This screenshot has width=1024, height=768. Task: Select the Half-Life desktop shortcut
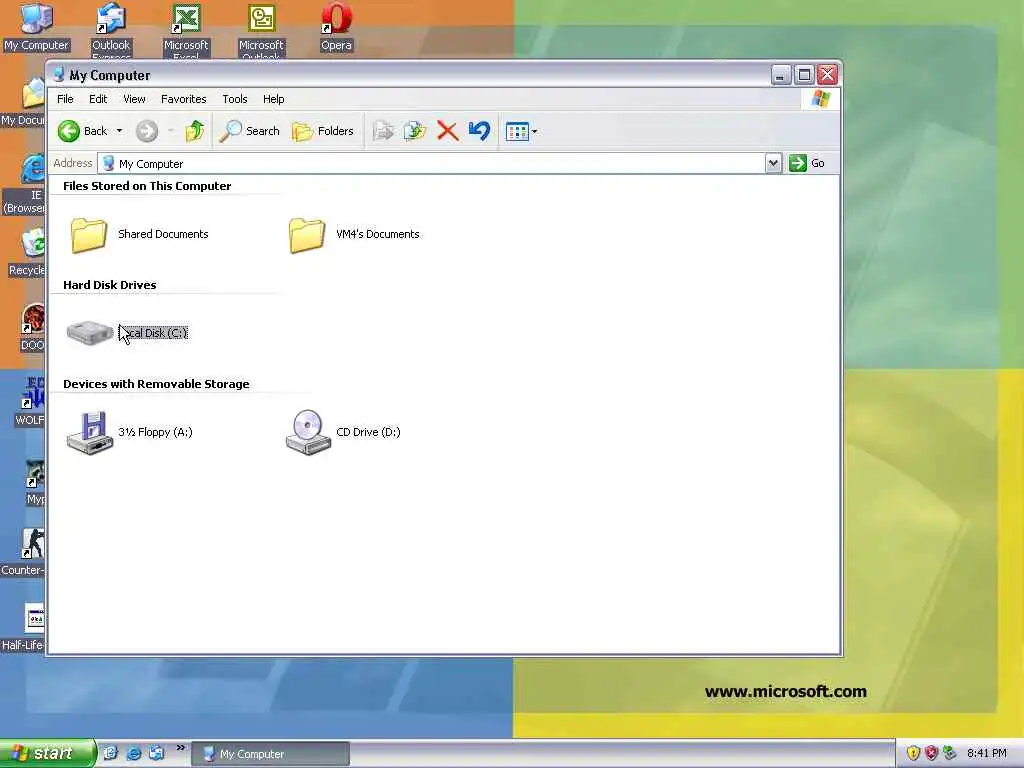(24, 628)
